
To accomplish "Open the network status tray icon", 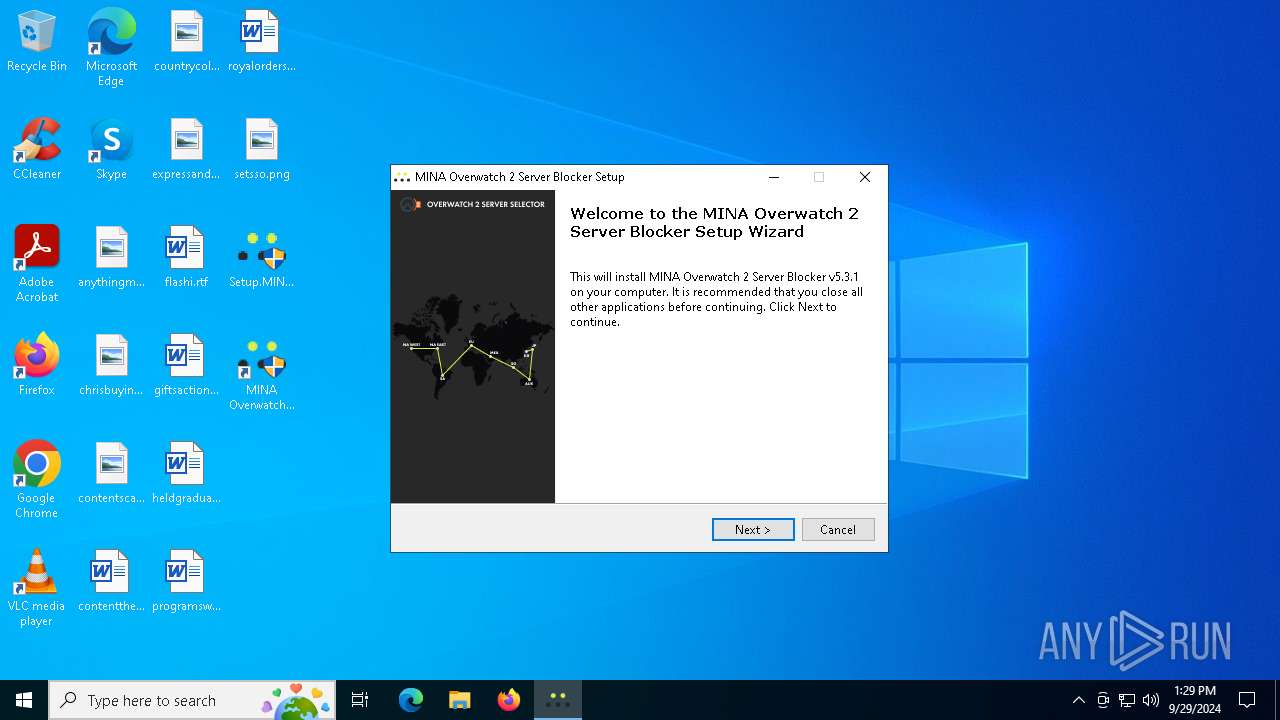I will pyautogui.click(x=1127, y=700).
